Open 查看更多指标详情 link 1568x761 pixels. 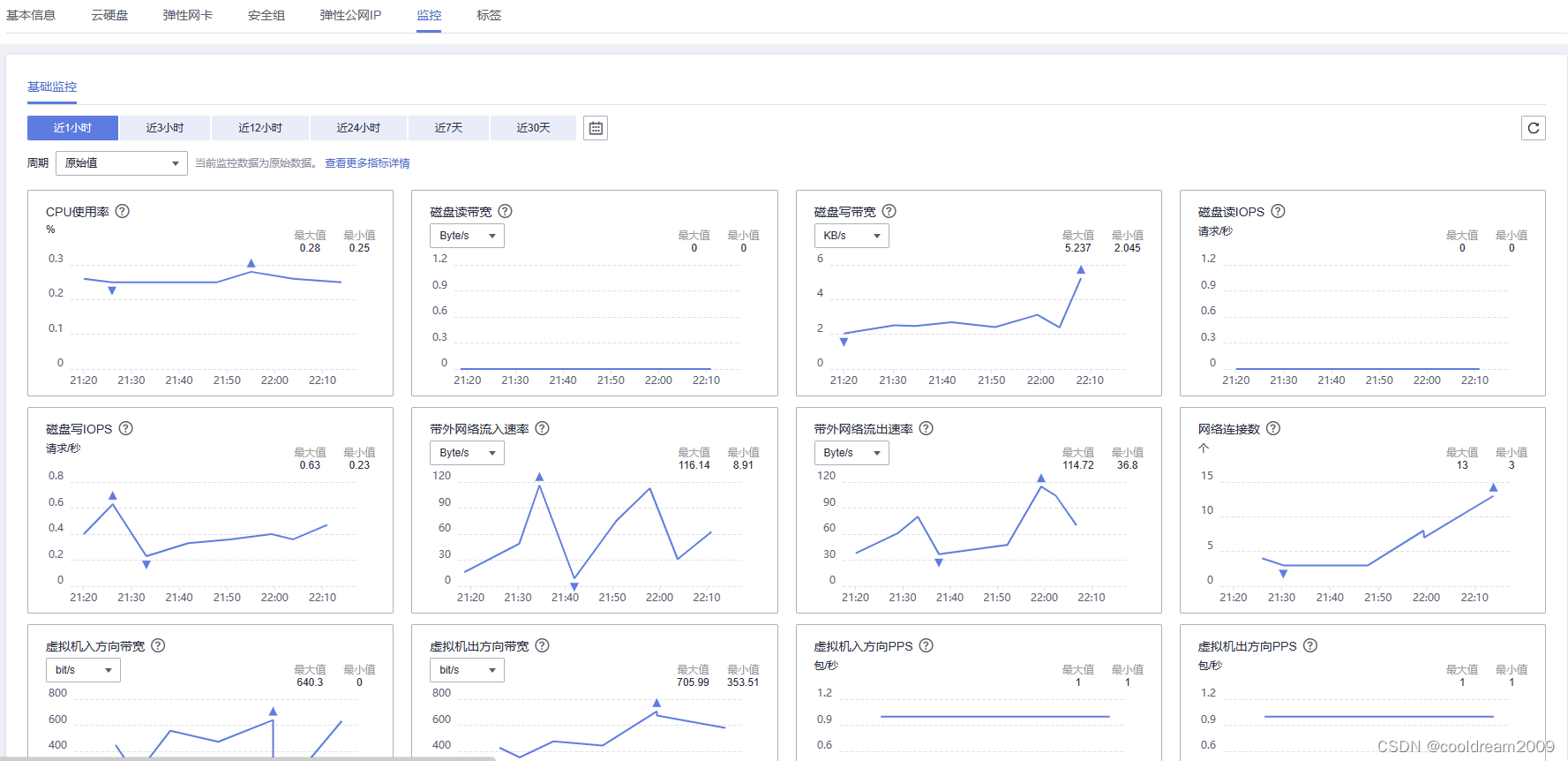click(367, 163)
